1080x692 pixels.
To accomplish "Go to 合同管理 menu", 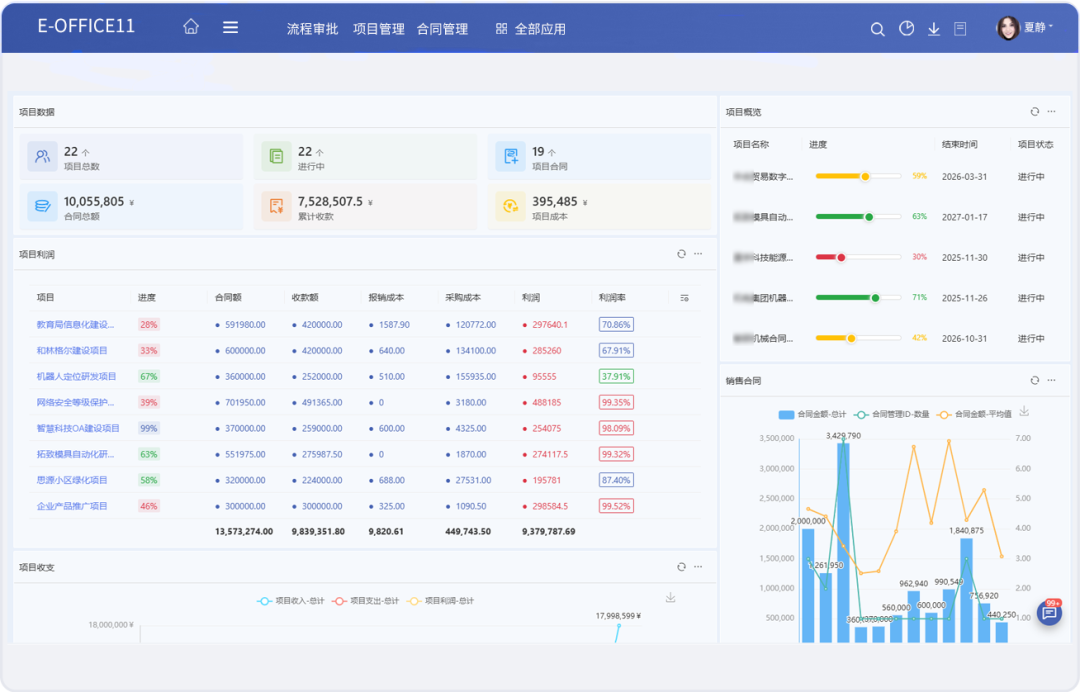I will click(x=442, y=29).
